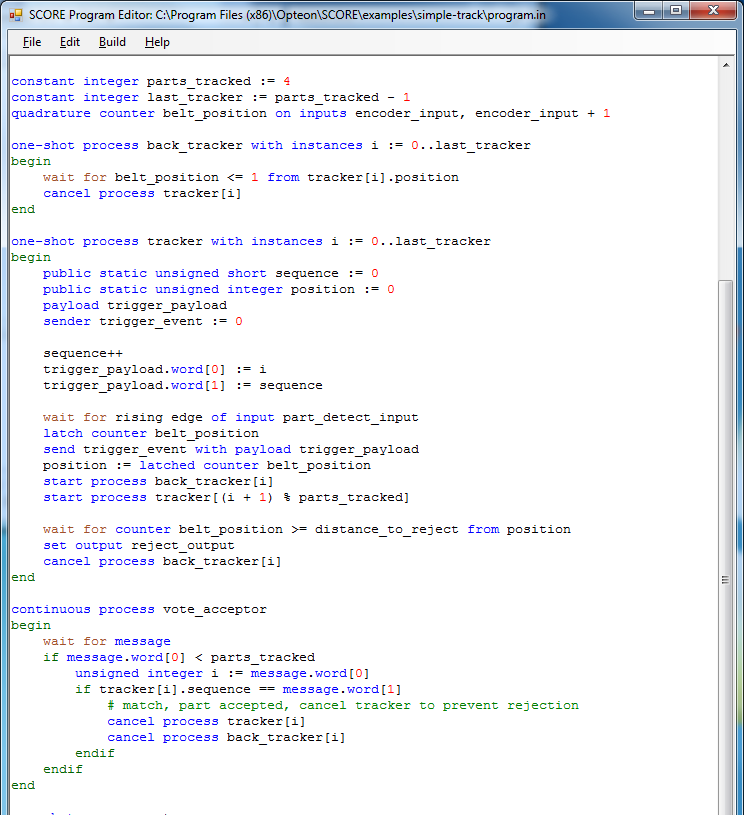The width and height of the screenshot is (744, 815).
Task: Open the File menu
Action: click(32, 42)
